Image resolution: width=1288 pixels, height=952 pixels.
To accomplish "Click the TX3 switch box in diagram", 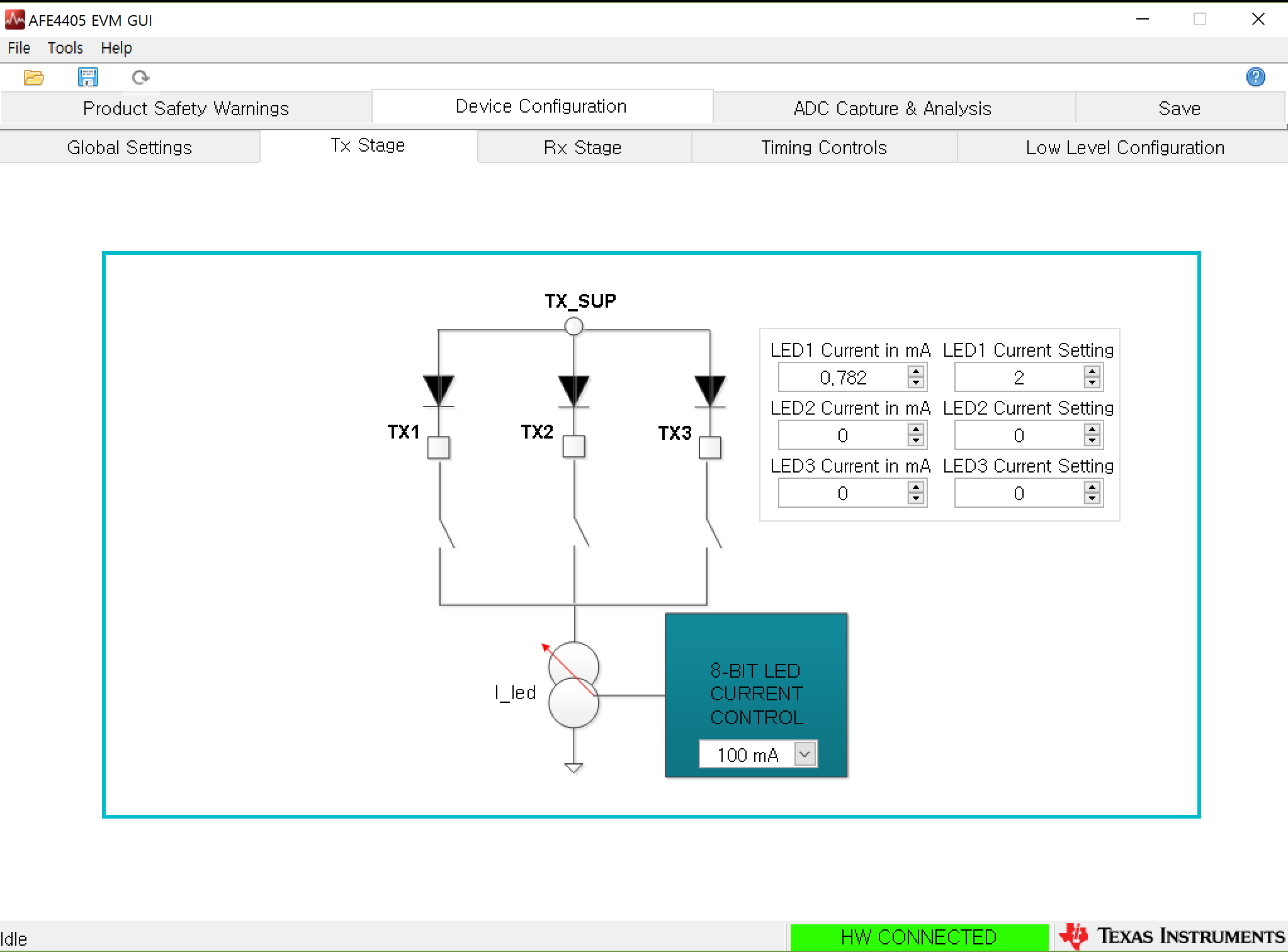I will coord(710,447).
